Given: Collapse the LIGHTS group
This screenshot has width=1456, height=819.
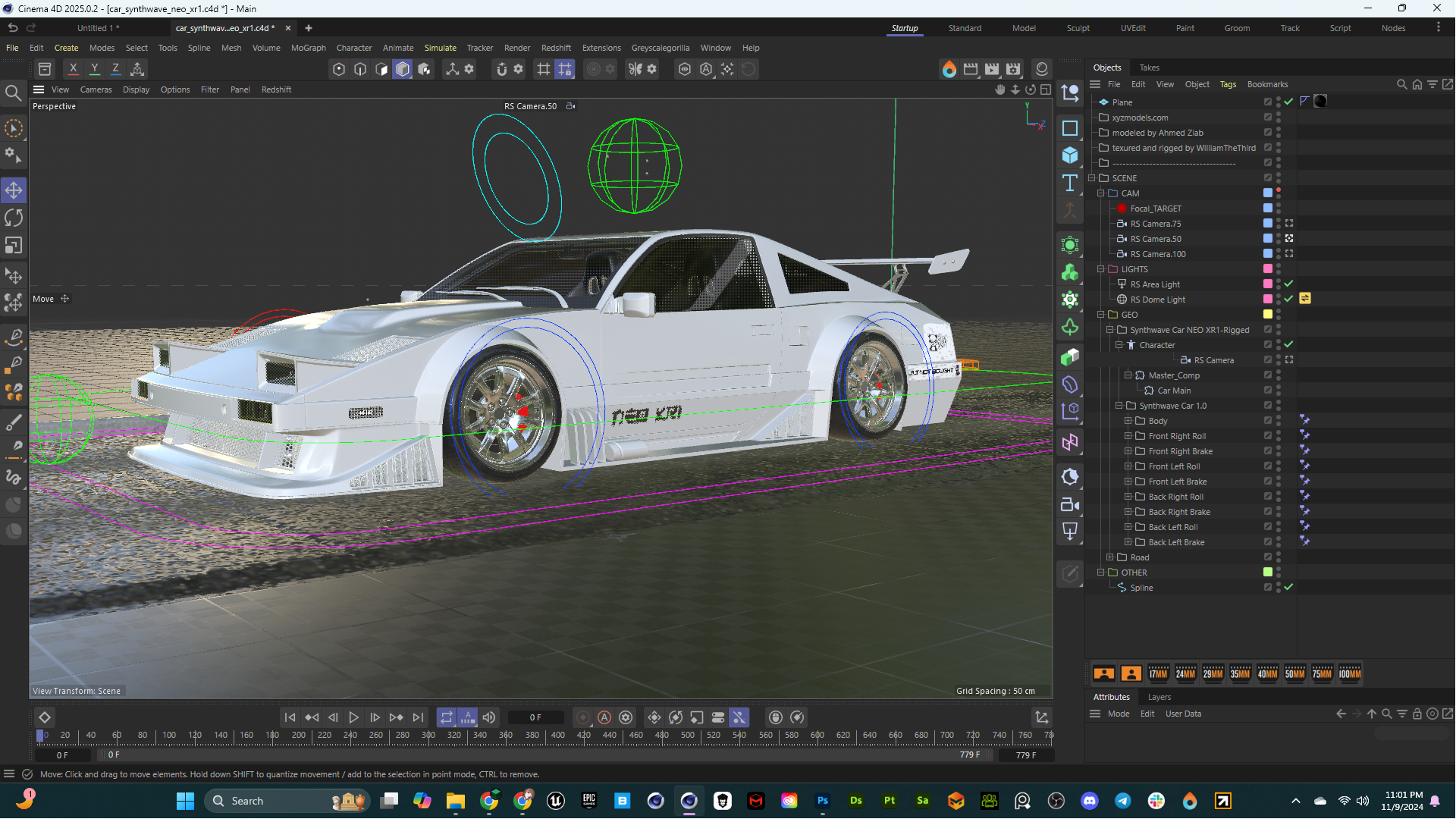Looking at the screenshot, I should point(1100,269).
